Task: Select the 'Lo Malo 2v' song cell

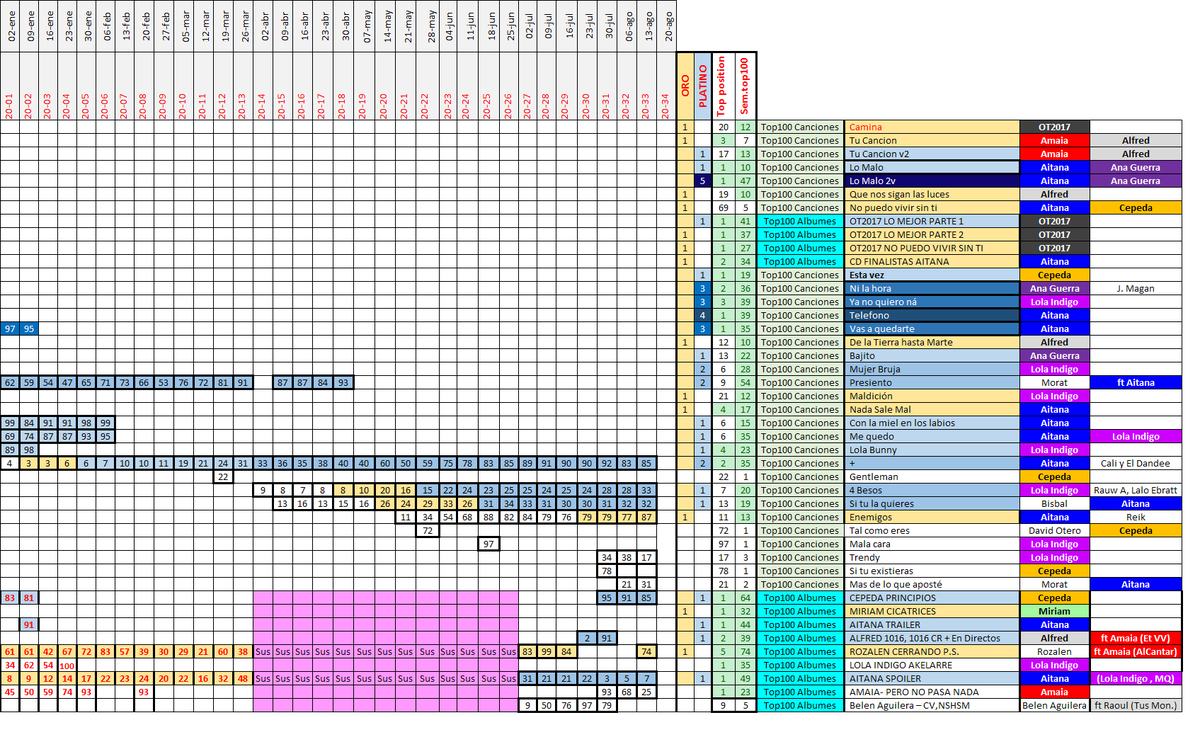Action: tap(931, 181)
